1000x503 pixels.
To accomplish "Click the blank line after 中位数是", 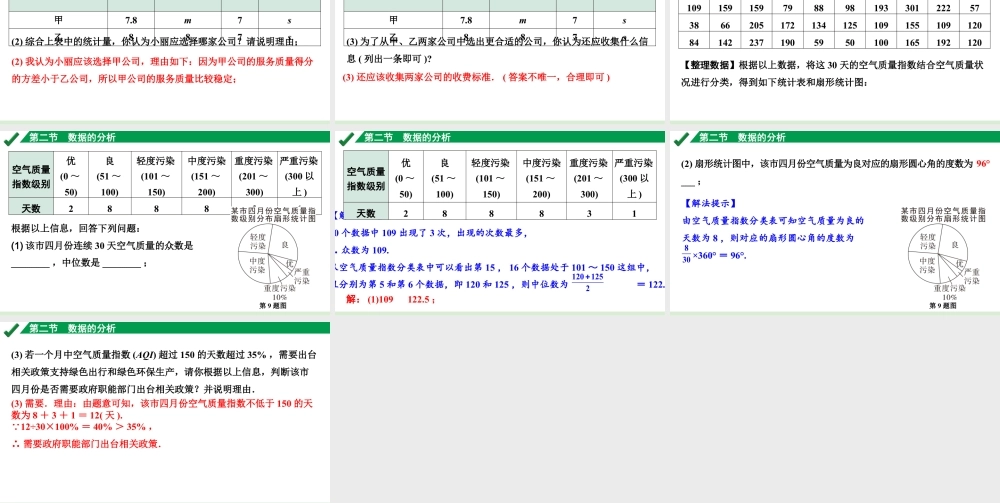I will pos(121,265).
